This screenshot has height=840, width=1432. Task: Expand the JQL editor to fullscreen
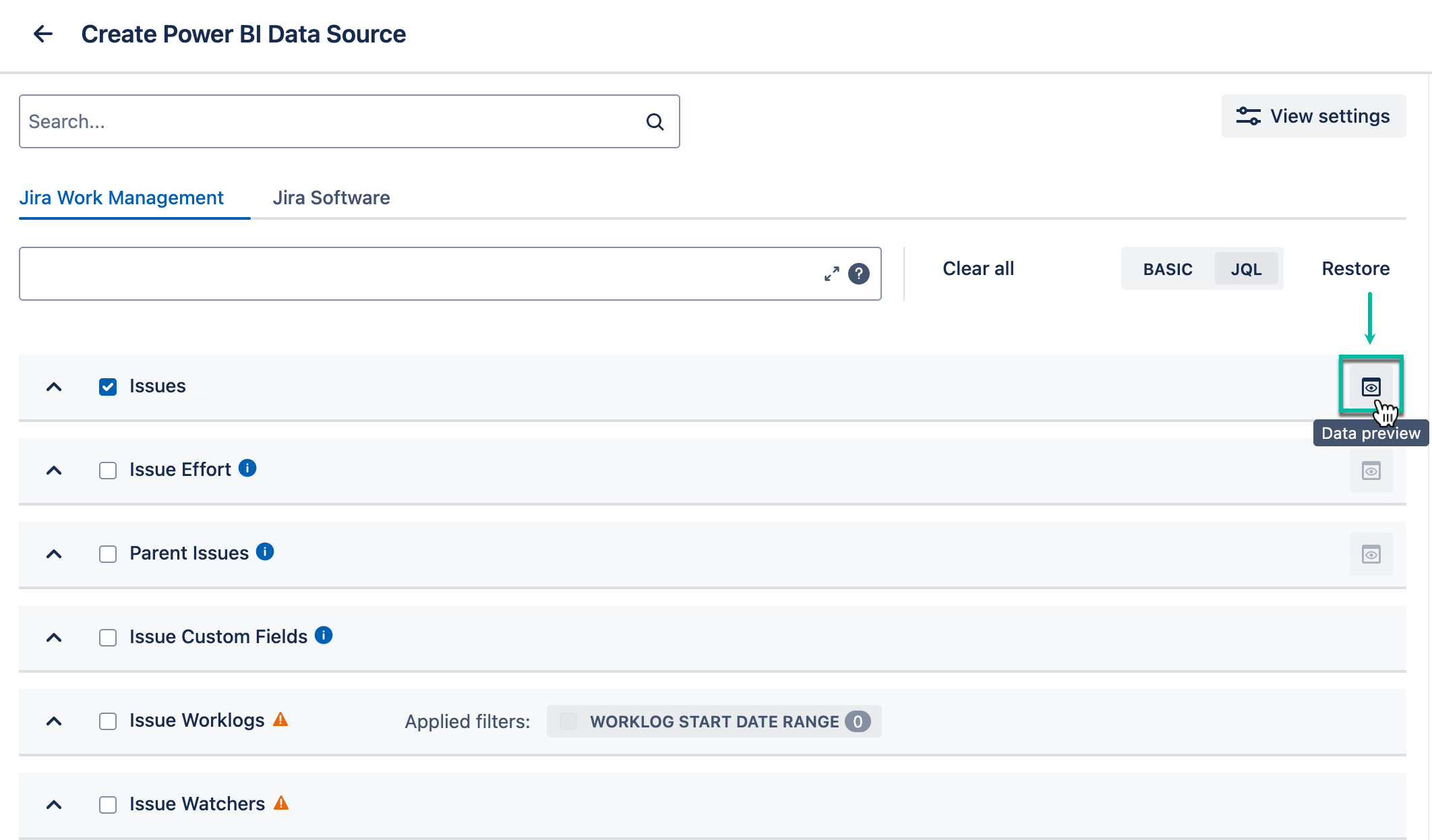(x=832, y=274)
